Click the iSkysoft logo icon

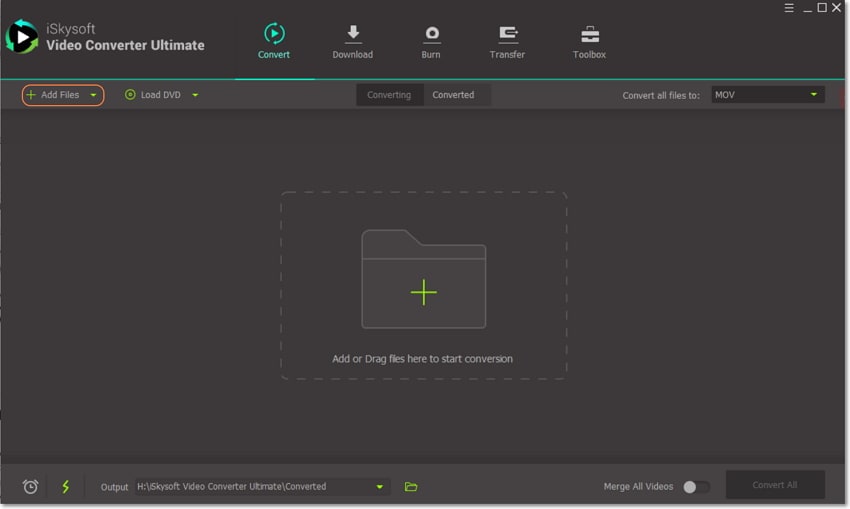pos(22,37)
